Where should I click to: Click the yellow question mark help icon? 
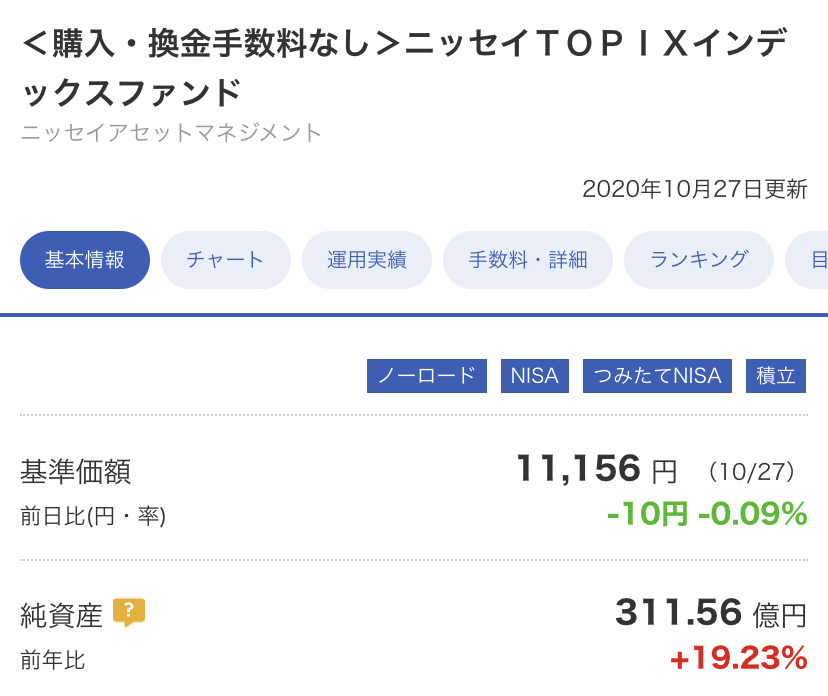tap(129, 613)
